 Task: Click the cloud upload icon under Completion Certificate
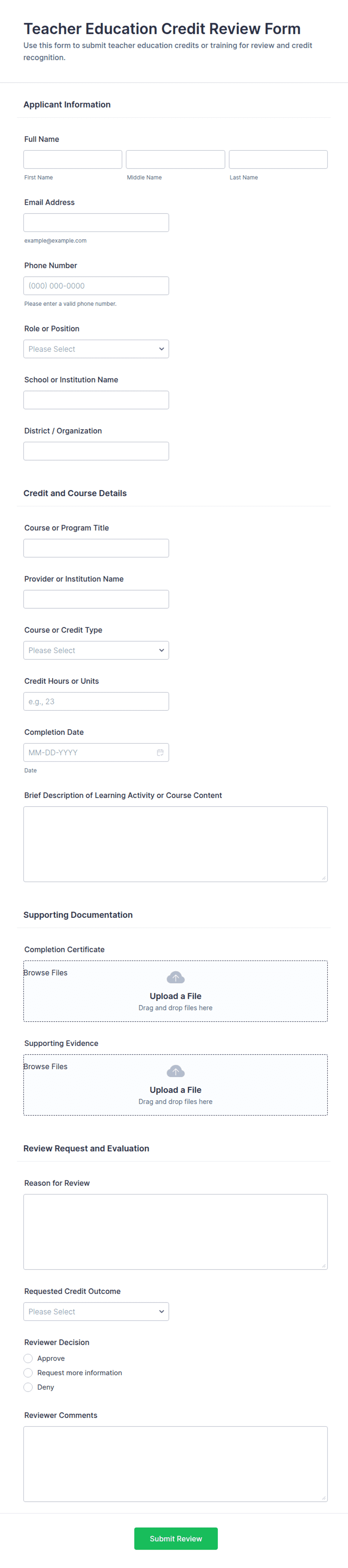pos(175,977)
